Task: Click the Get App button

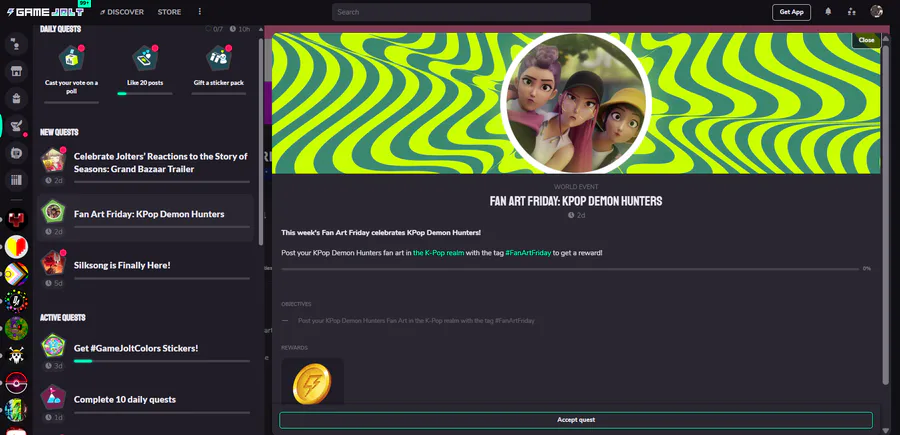Action: click(x=792, y=12)
